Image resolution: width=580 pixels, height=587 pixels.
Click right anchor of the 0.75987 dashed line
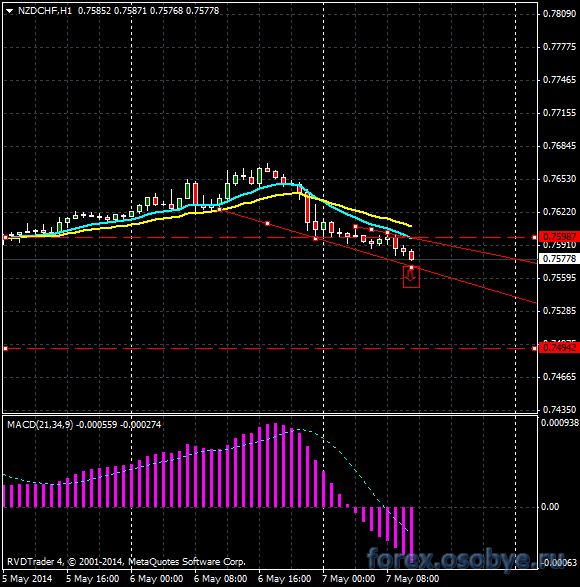pos(534,237)
